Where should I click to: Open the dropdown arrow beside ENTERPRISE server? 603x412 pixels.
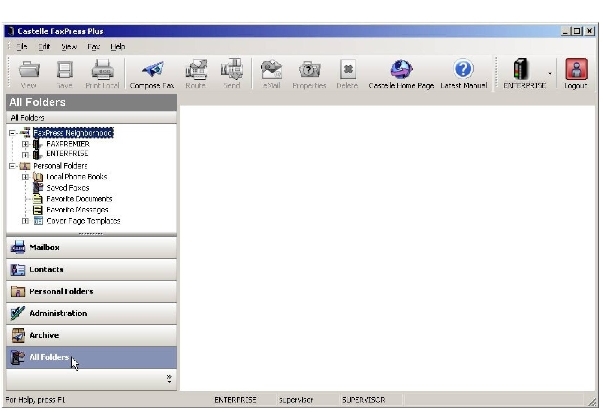click(x=550, y=73)
